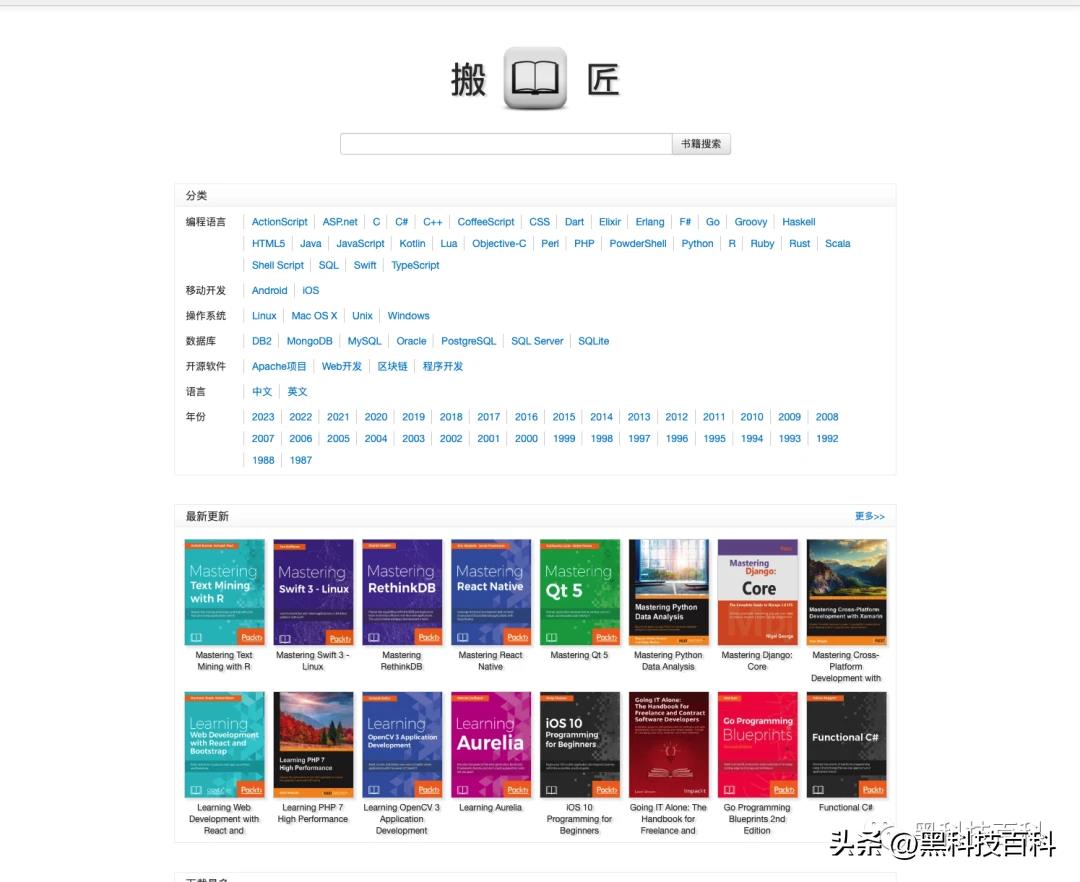Open the Apache项目 category link
This screenshot has height=882, width=1080.
click(x=279, y=366)
